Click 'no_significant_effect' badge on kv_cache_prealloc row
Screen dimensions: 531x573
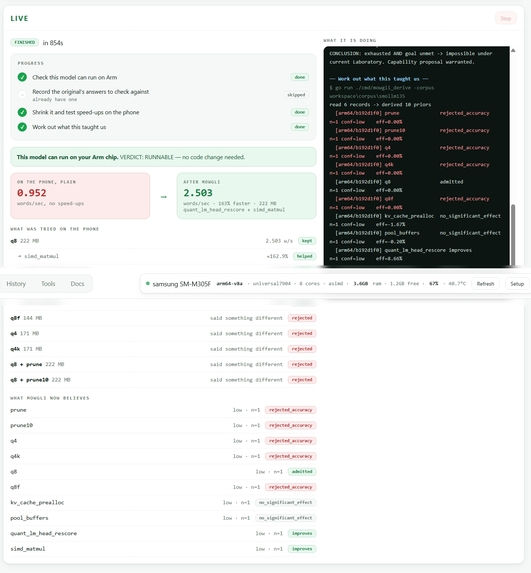pos(285,502)
